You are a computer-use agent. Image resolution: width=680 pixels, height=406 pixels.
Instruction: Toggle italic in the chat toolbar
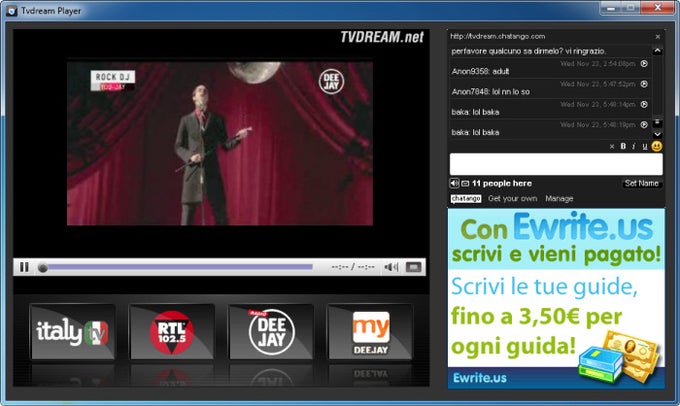634,147
